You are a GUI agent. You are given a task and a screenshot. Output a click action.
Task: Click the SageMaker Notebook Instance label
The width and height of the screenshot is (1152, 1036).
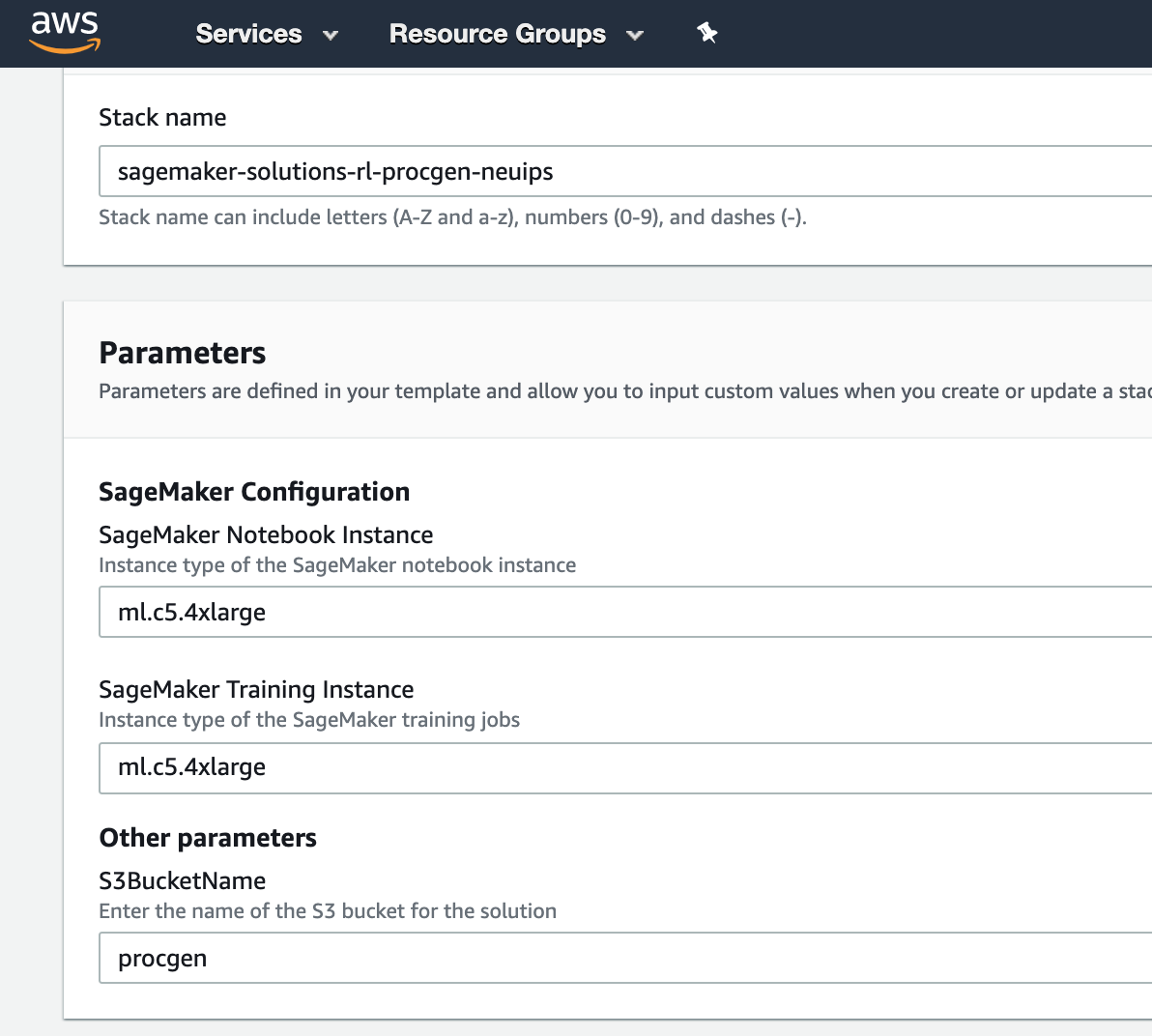(266, 534)
